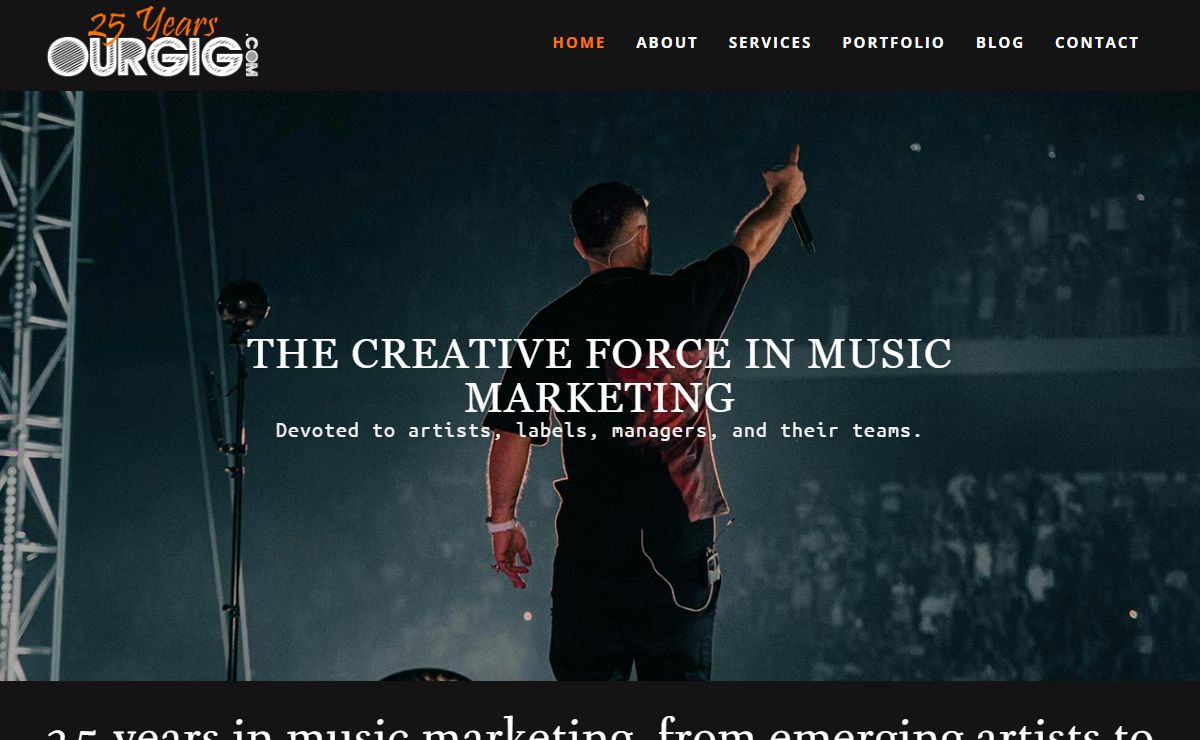Click the vertical ".COM" part of the logo
Viewport: 1200px width, 740px height.
251,56
